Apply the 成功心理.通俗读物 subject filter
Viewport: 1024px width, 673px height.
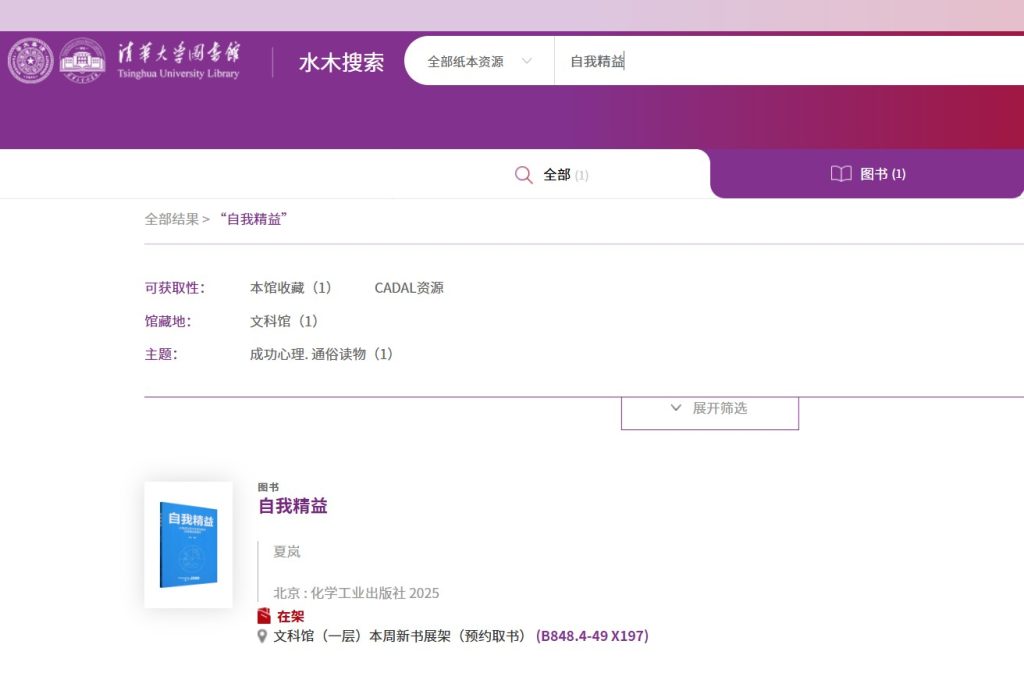click(321, 354)
